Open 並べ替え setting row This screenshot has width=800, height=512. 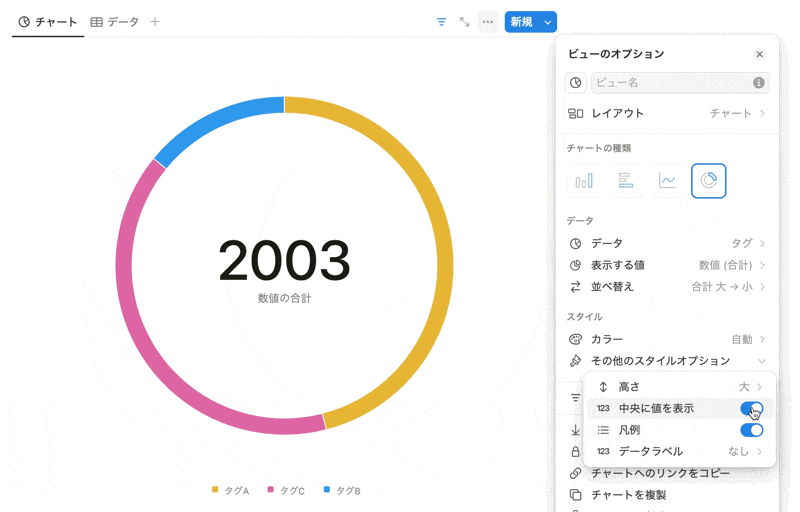(x=667, y=287)
